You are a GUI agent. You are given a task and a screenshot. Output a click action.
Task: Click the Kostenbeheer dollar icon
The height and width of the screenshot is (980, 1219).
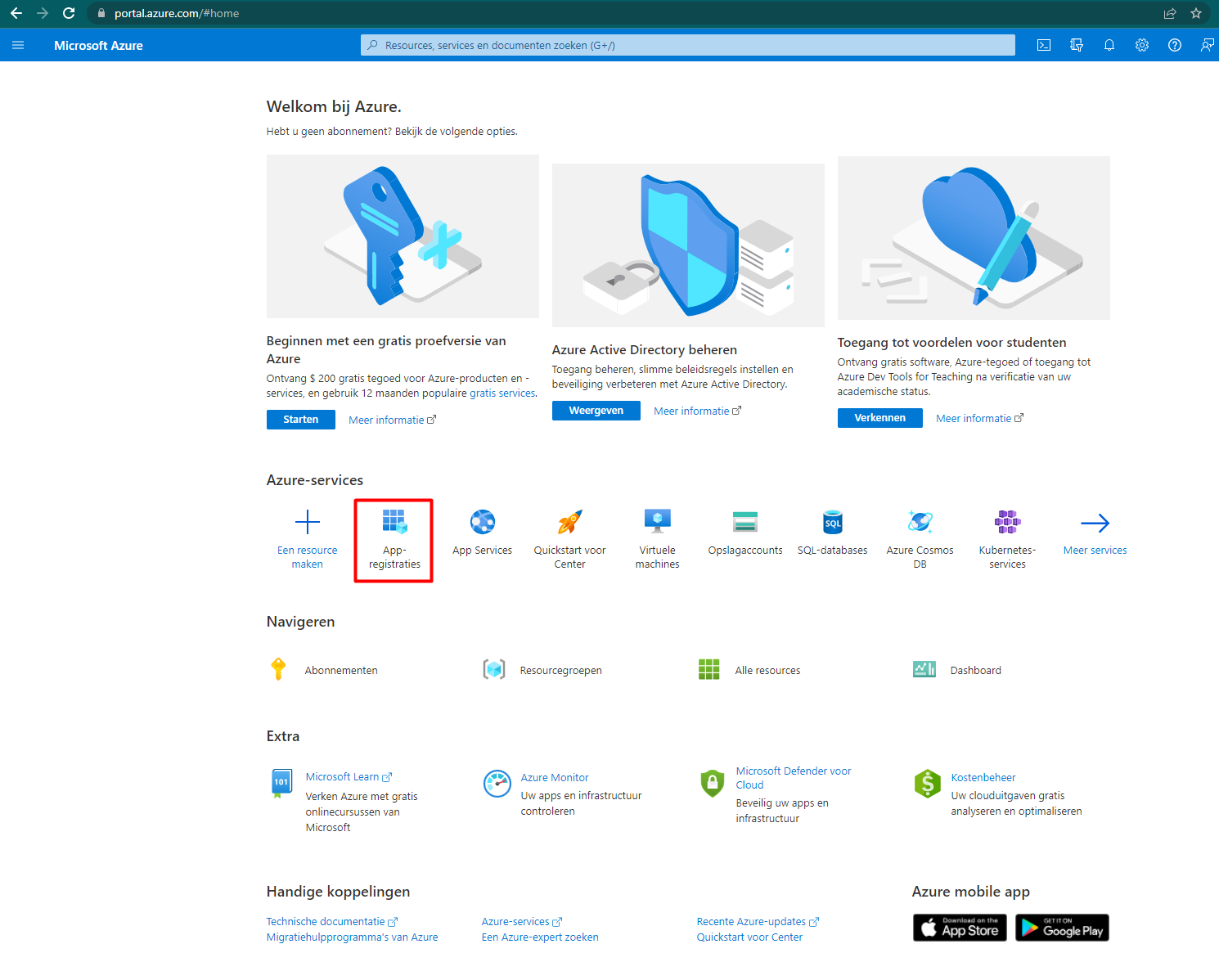point(928,784)
